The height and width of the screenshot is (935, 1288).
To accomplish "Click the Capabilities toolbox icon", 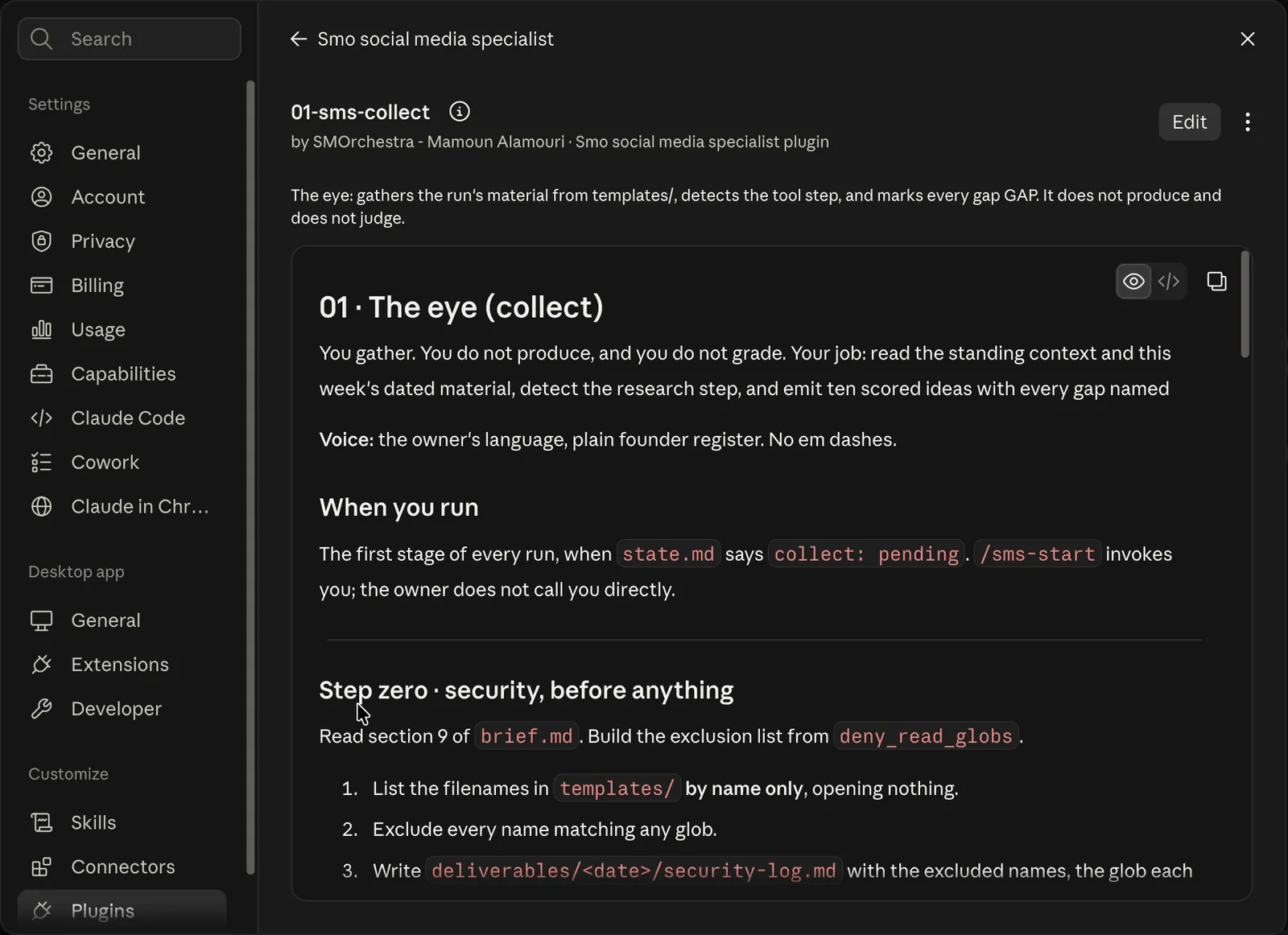I will coord(41,374).
